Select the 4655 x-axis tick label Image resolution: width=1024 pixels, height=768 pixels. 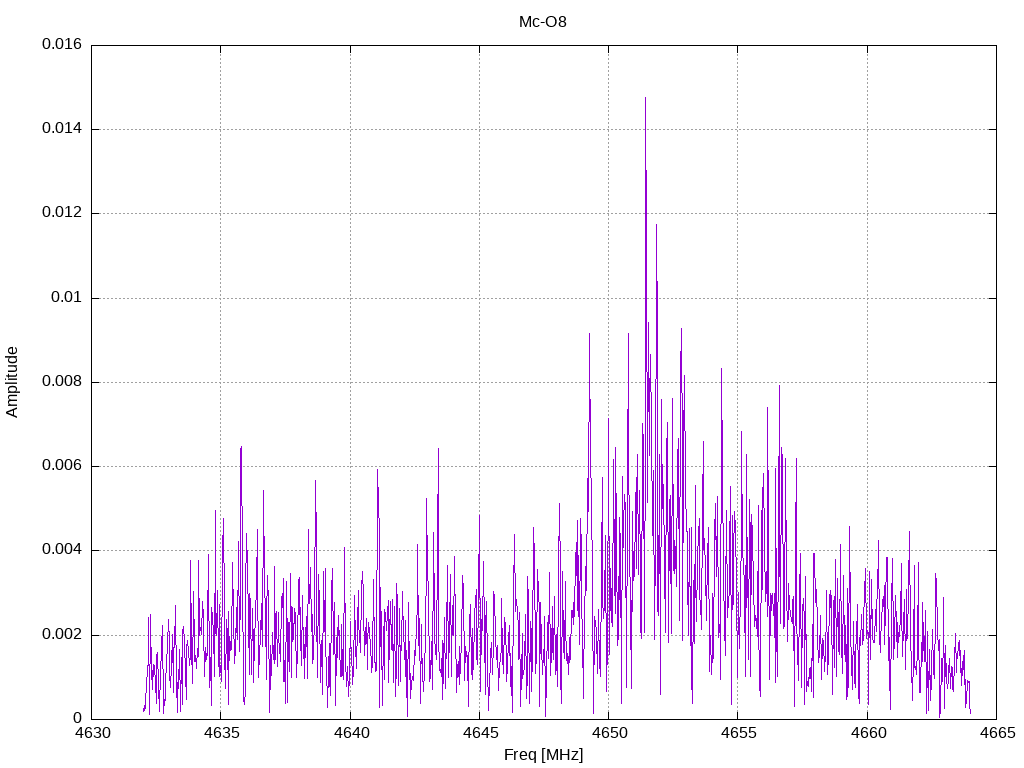point(737,733)
